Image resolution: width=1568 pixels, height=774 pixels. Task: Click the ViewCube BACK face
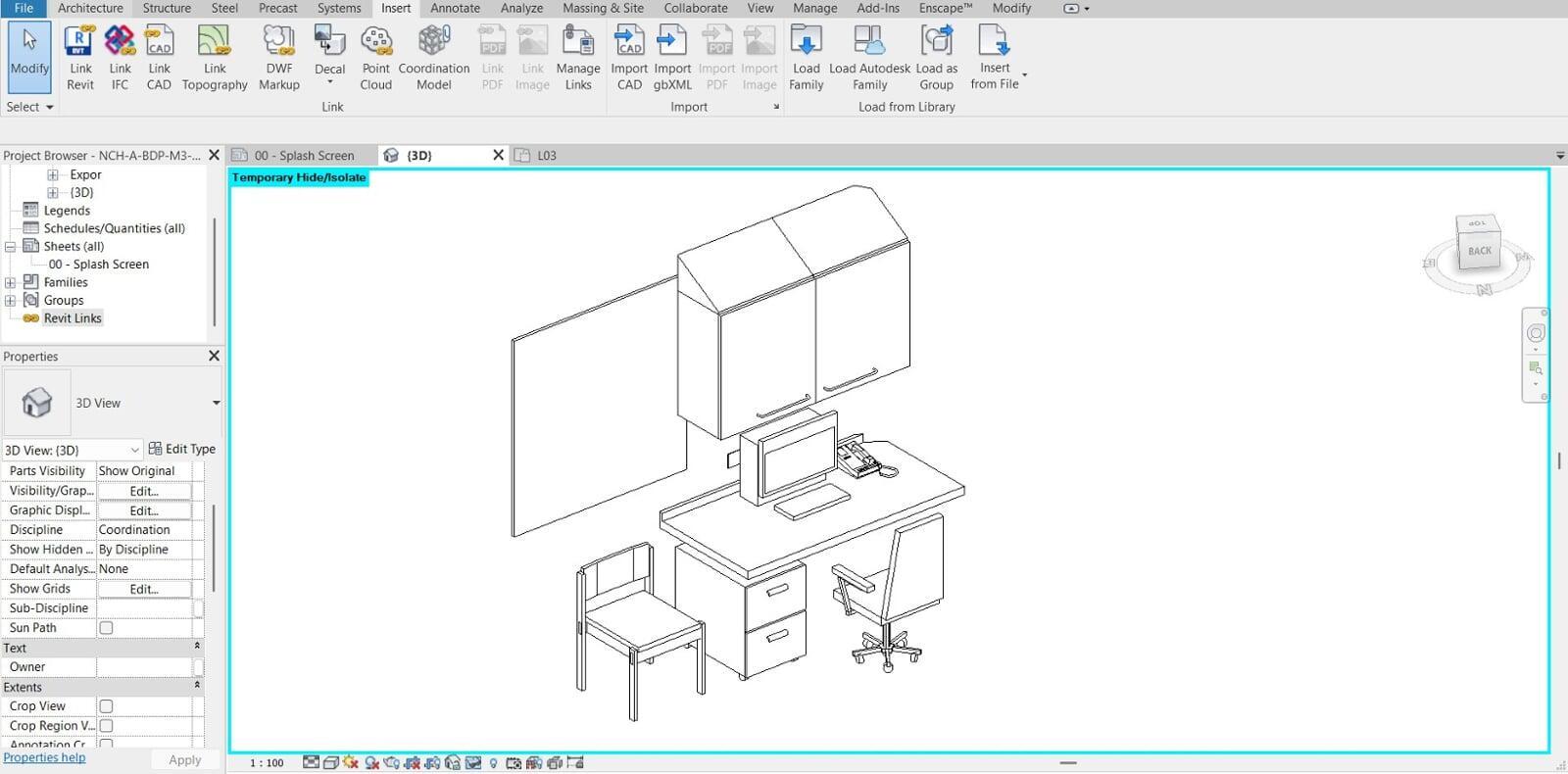pos(1479,251)
